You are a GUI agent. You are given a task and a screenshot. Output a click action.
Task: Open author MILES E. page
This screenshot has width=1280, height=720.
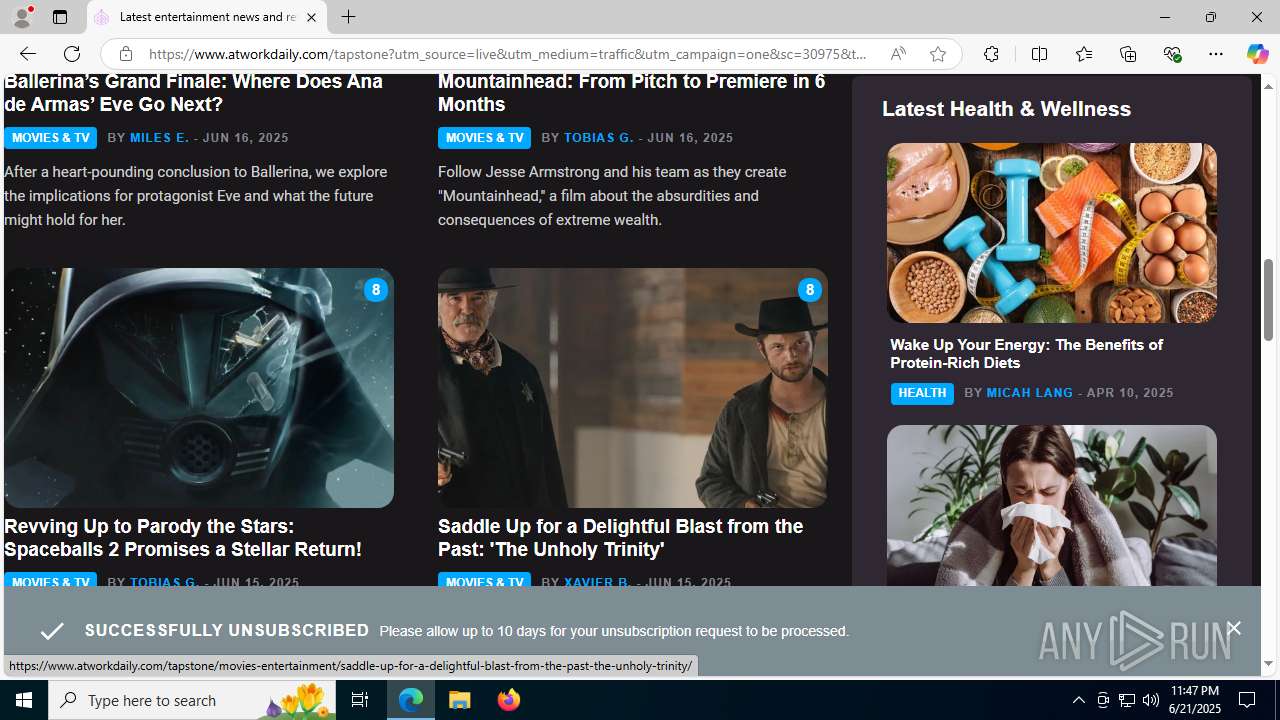(x=159, y=138)
